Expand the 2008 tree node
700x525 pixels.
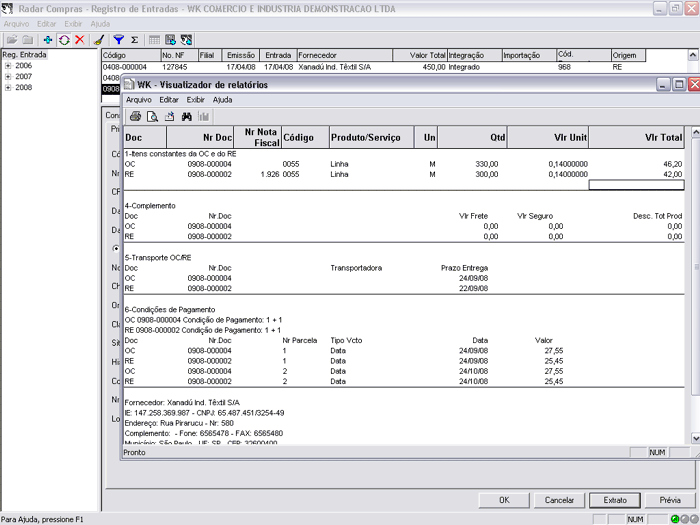pos(8,87)
